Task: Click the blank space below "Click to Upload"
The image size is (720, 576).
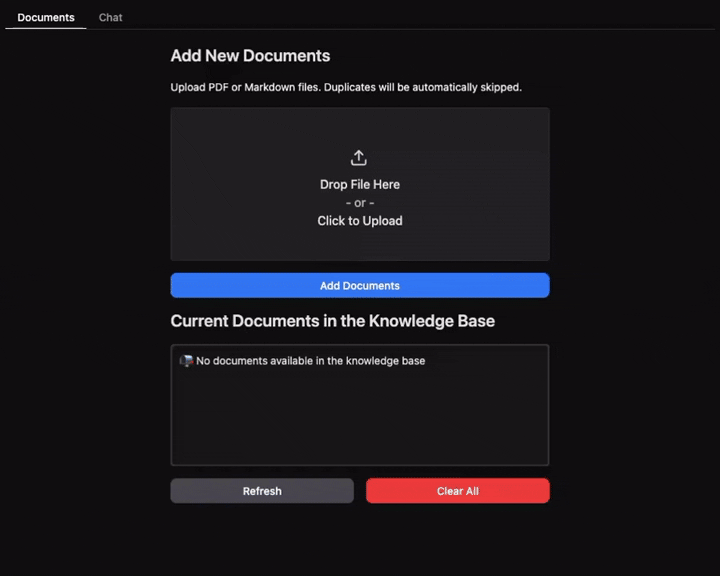Action: 359,245
